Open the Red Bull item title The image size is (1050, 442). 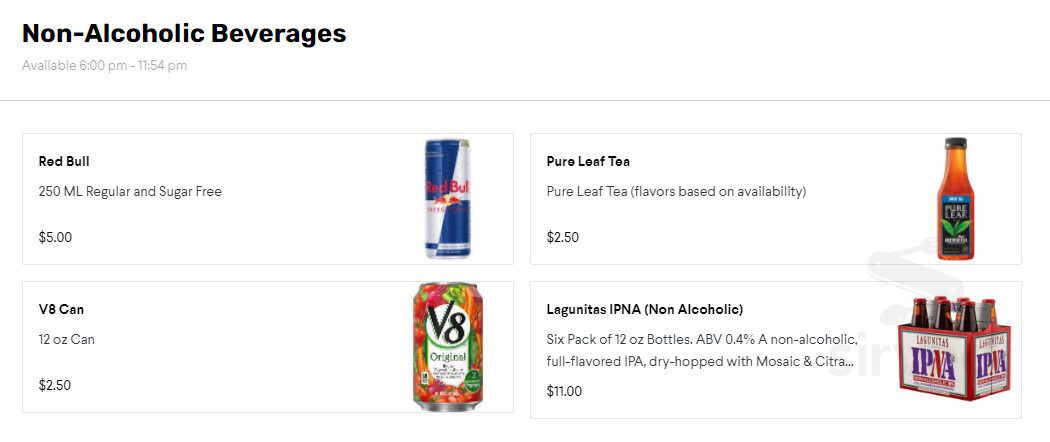(64, 161)
